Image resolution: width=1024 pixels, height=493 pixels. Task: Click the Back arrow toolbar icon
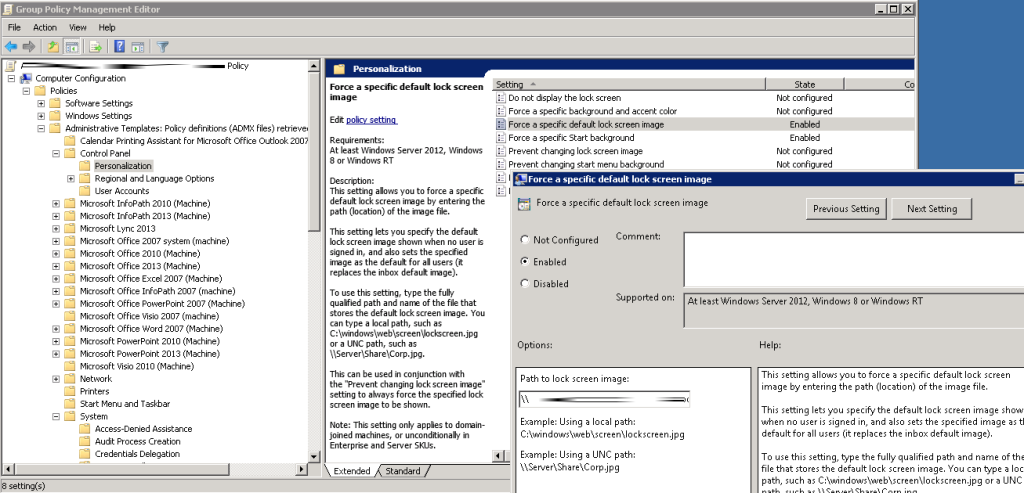(11, 46)
